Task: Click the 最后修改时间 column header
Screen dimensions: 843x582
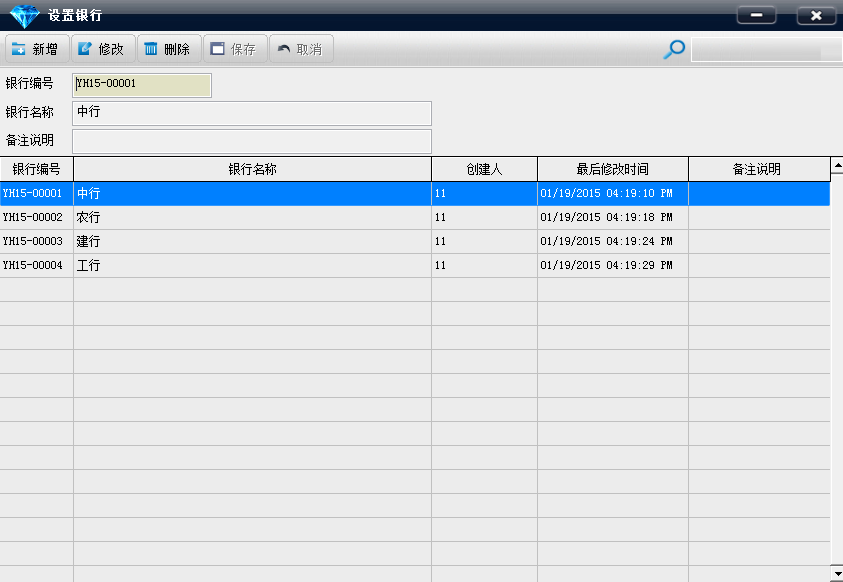Action: point(613,169)
